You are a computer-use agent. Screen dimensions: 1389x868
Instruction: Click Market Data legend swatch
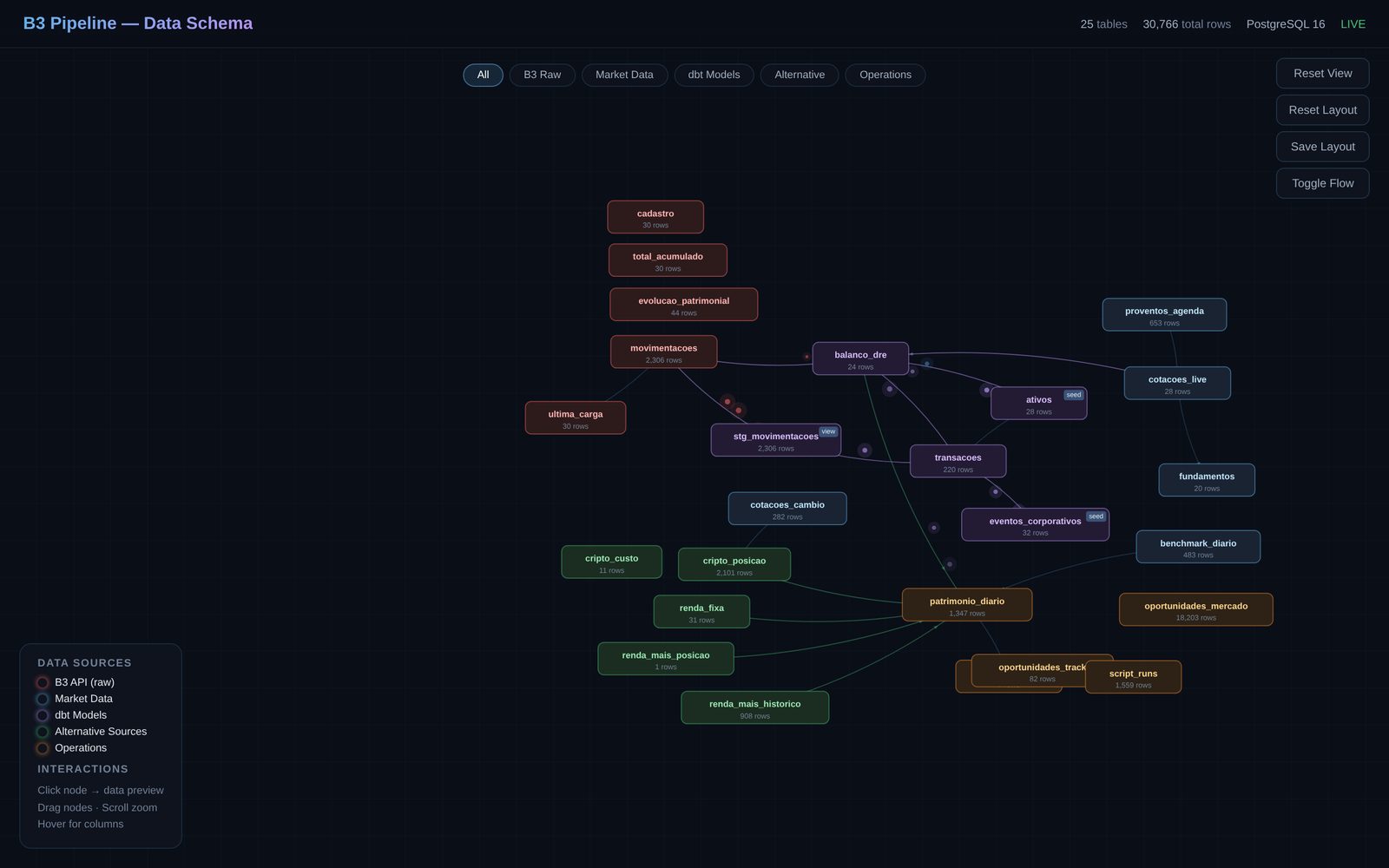click(x=43, y=699)
